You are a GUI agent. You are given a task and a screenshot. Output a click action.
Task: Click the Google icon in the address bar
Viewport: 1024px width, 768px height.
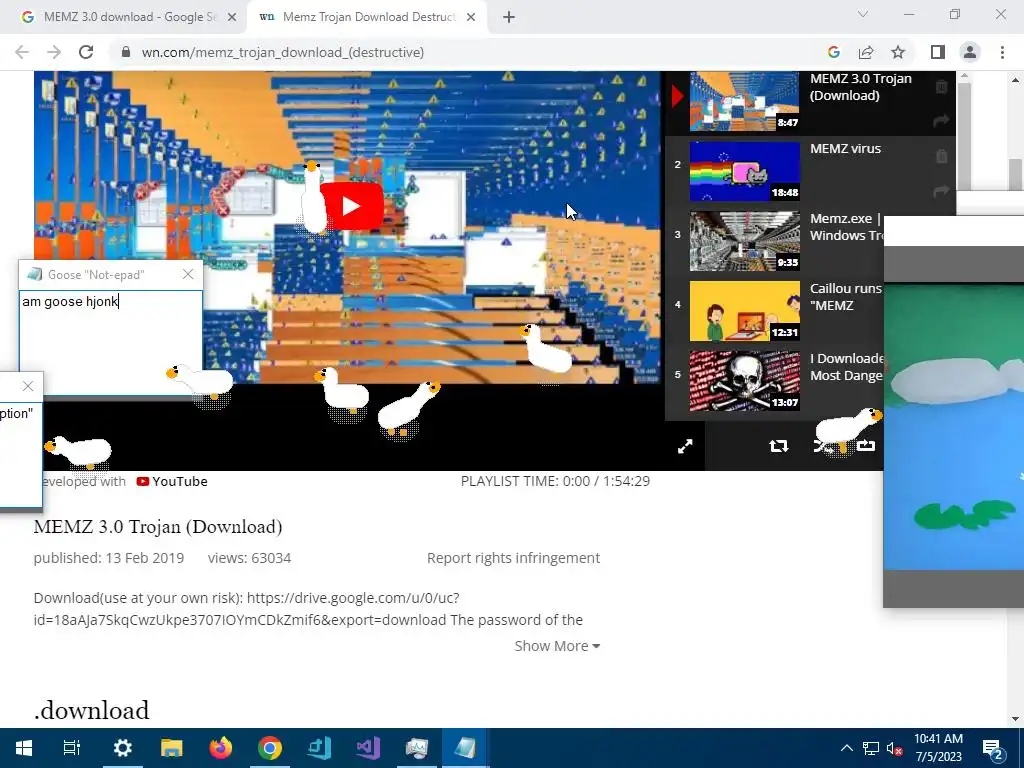tap(833, 52)
